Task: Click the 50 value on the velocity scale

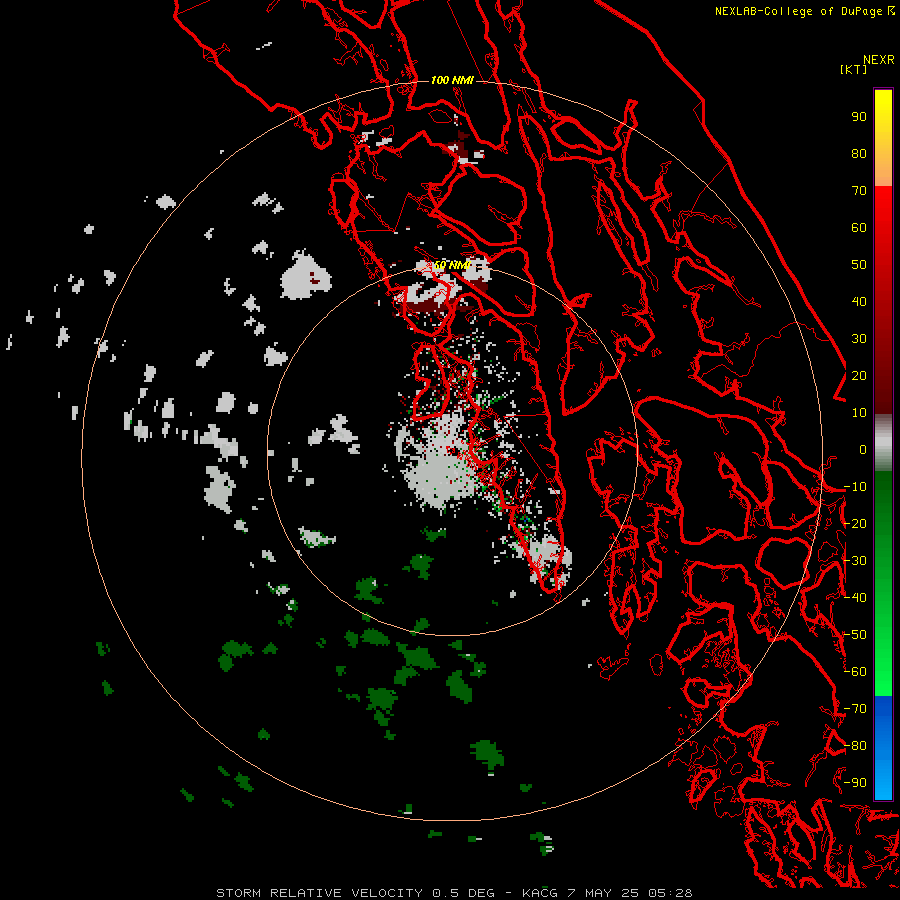Action: pos(859,265)
